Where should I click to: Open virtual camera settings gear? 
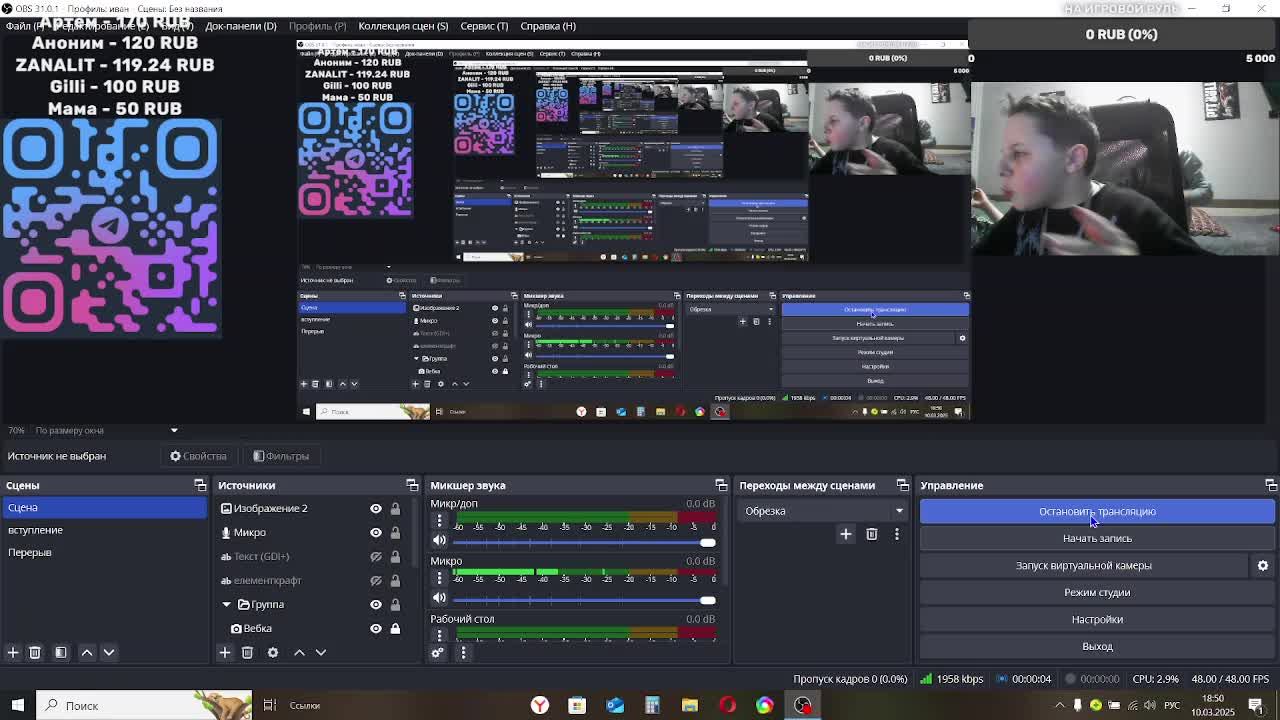click(1263, 565)
